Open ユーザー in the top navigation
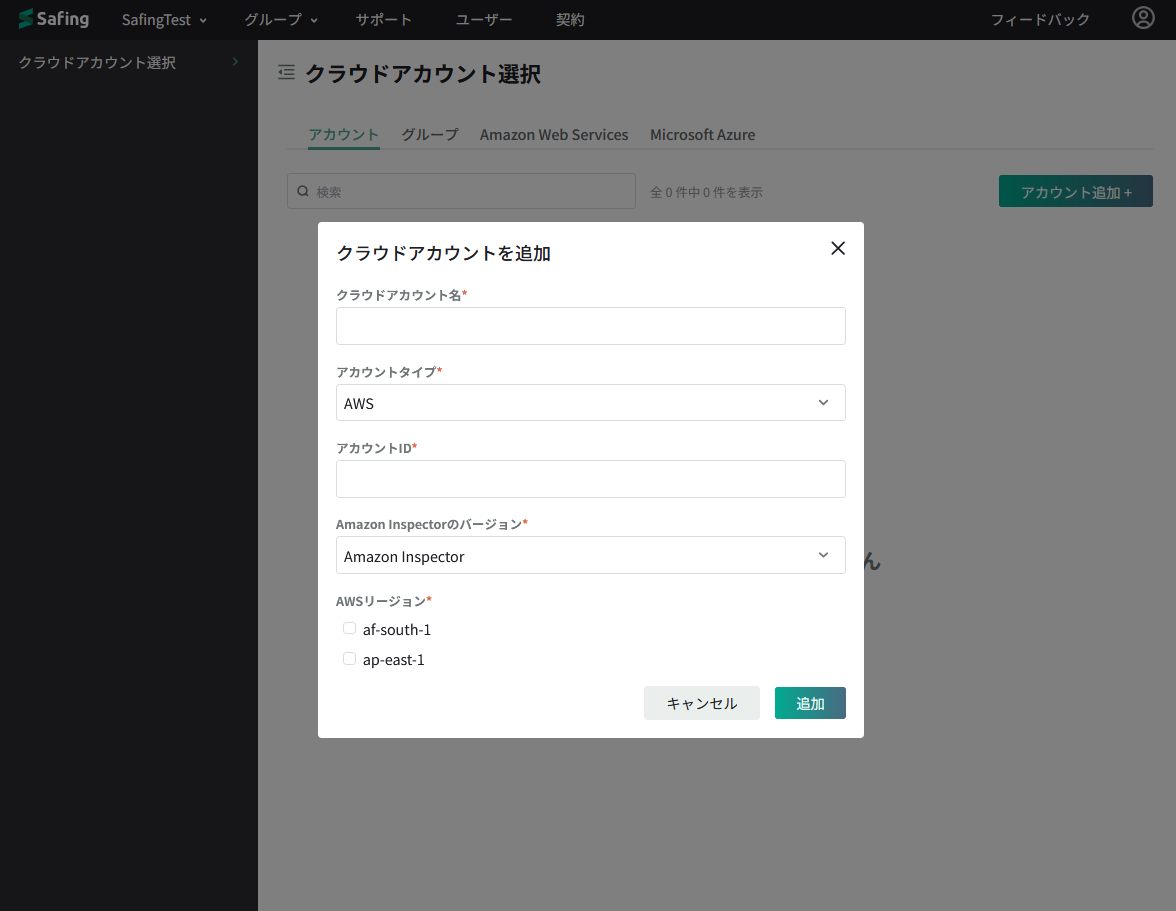The image size is (1176, 911). (484, 19)
